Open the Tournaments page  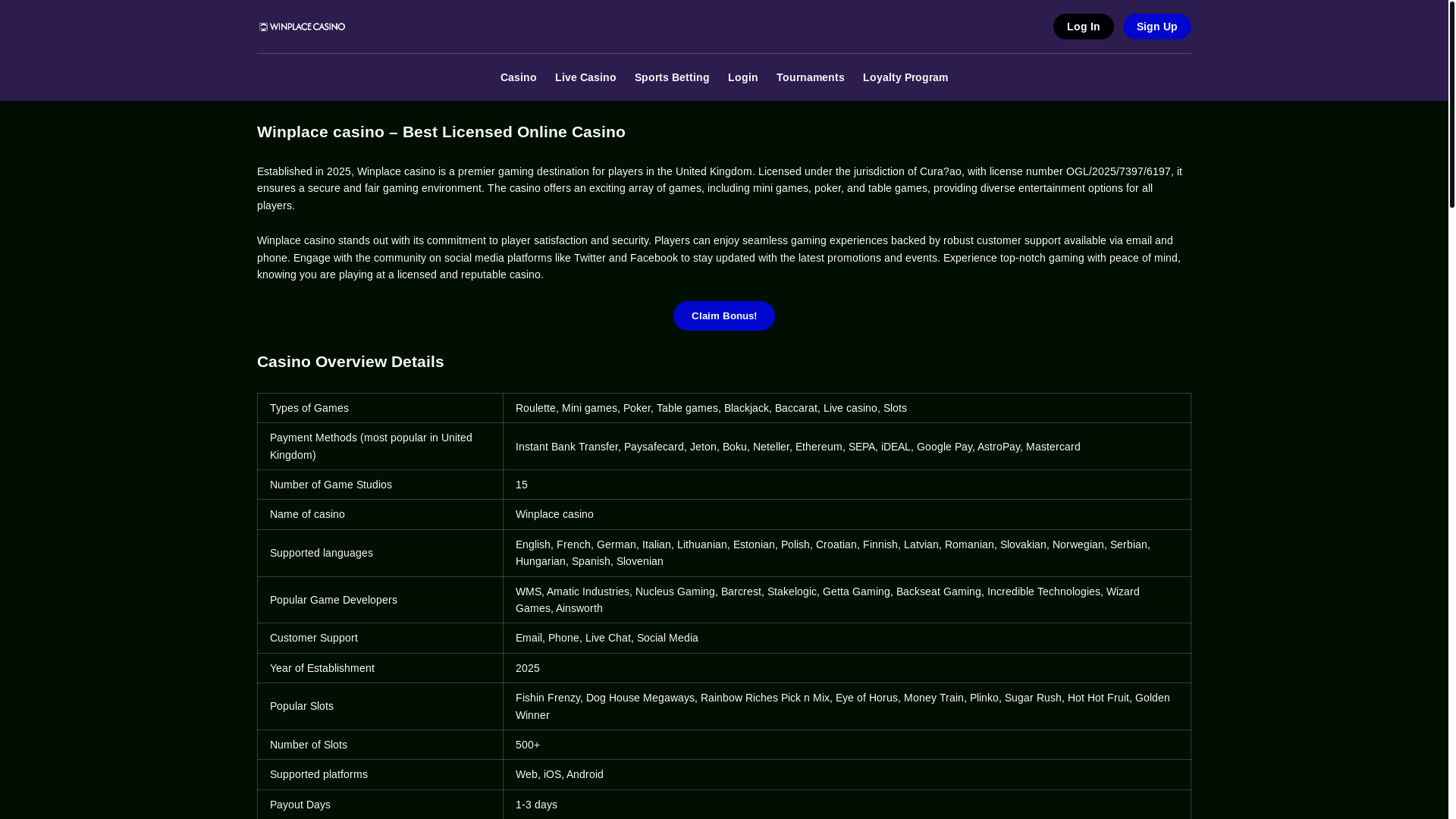click(810, 77)
